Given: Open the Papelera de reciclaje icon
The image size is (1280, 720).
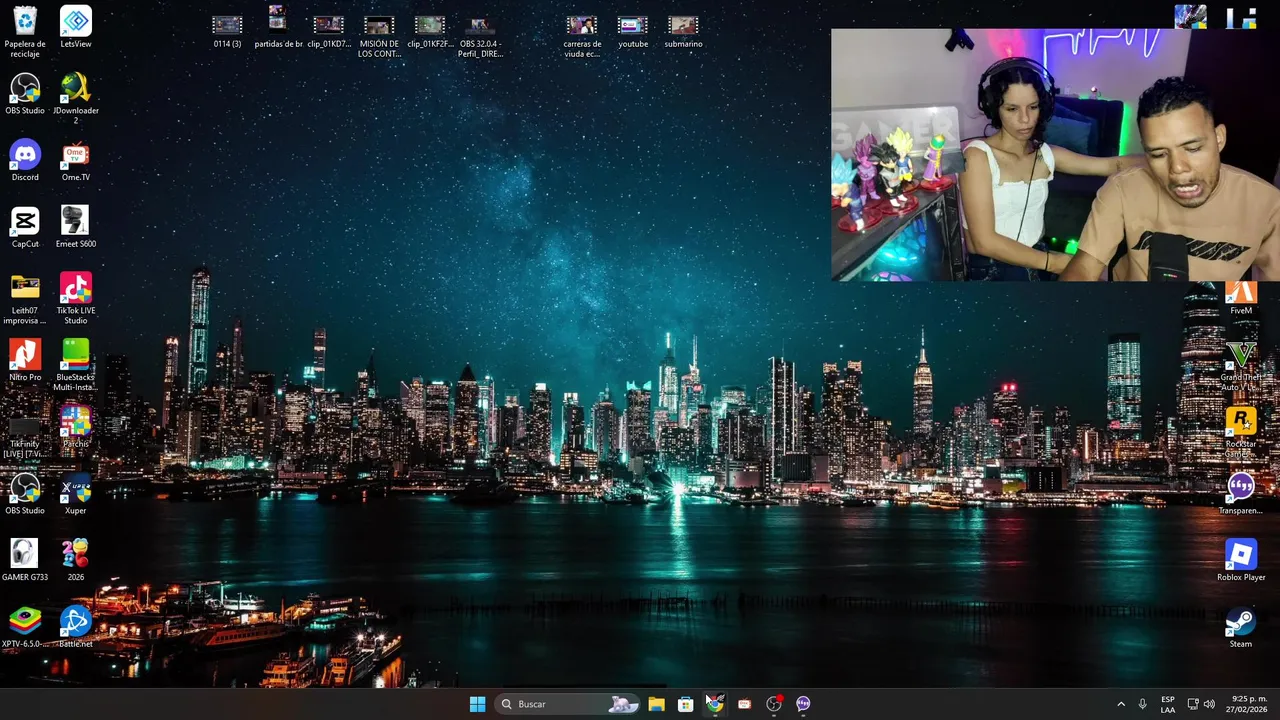Looking at the screenshot, I should pyautogui.click(x=25, y=30).
